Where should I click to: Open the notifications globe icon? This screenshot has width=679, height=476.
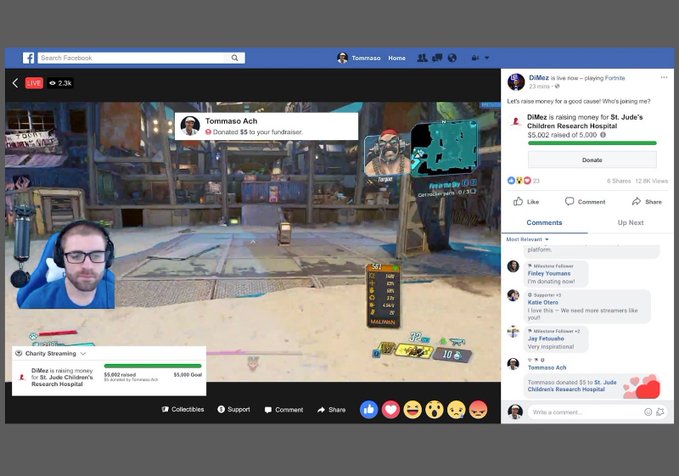pyautogui.click(x=452, y=58)
